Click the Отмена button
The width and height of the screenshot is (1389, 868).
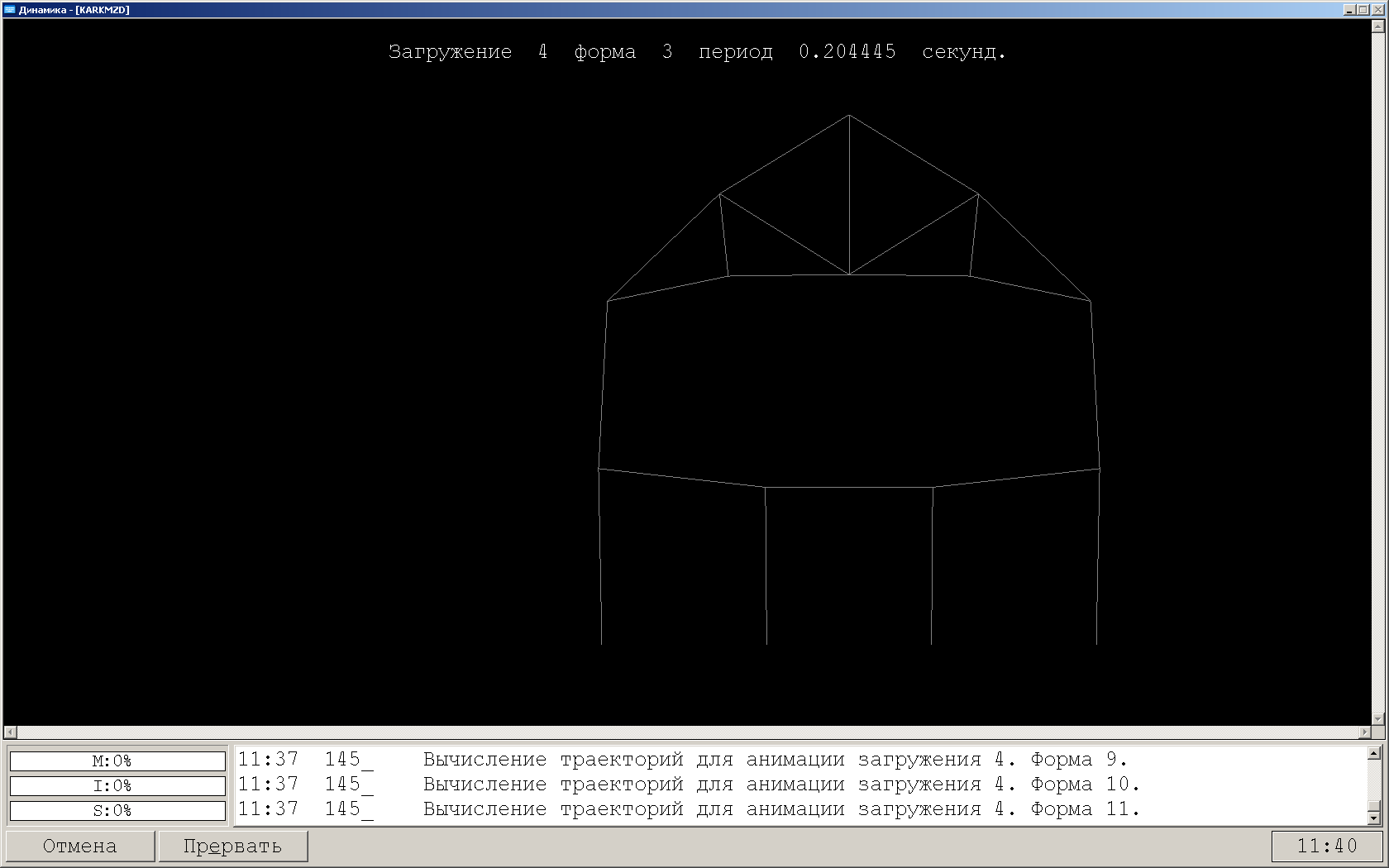pos(80,846)
